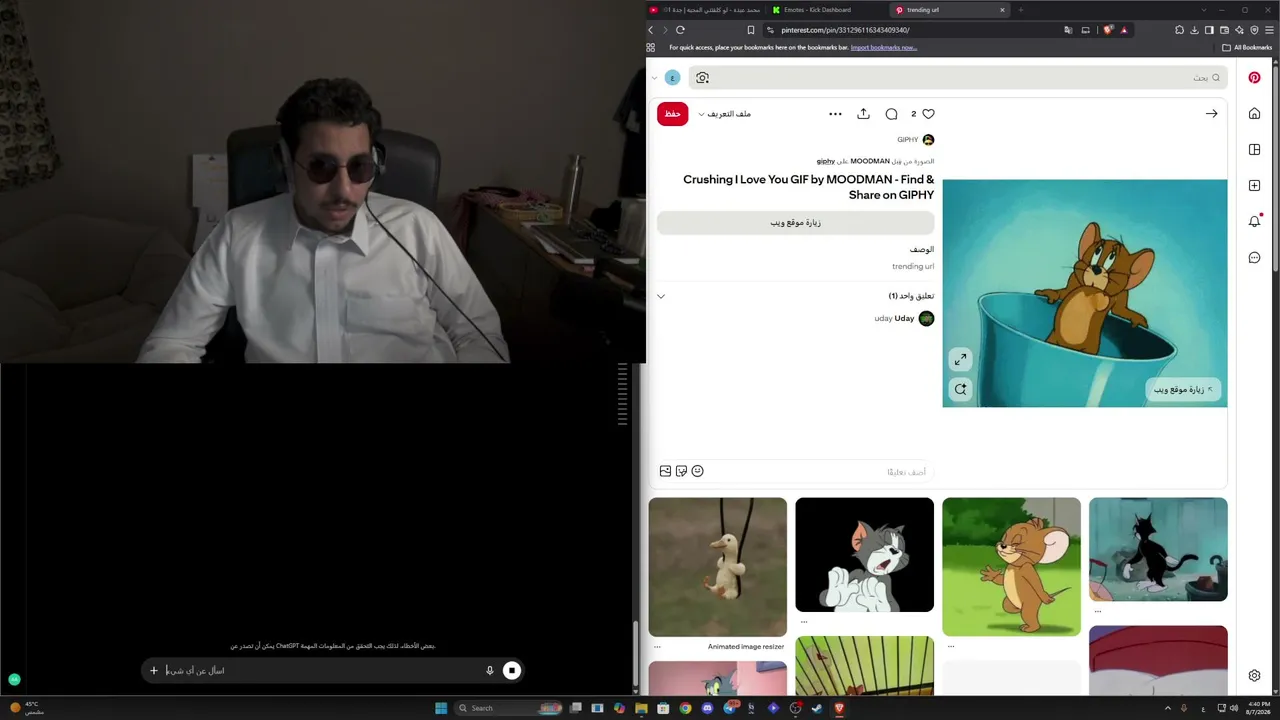The image size is (1280, 720).
Task: Collapse the comments section chevron
Action: (x=660, y=296)
